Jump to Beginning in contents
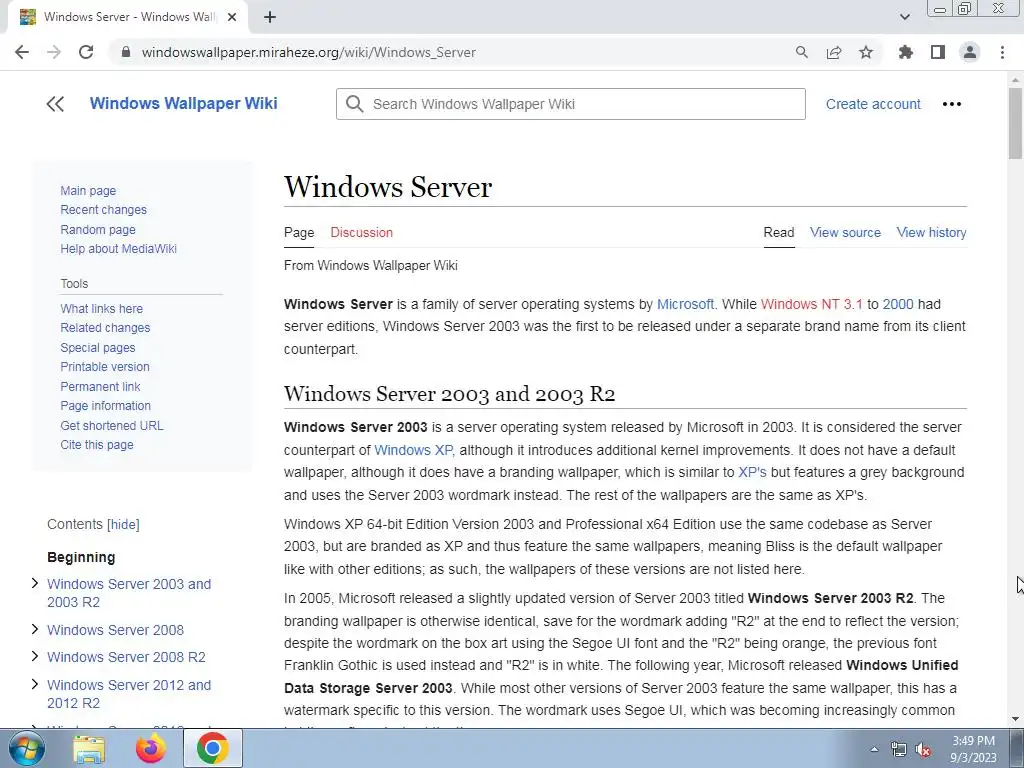This screenshot has width=1024, height=768. click(x=81, y=557)
